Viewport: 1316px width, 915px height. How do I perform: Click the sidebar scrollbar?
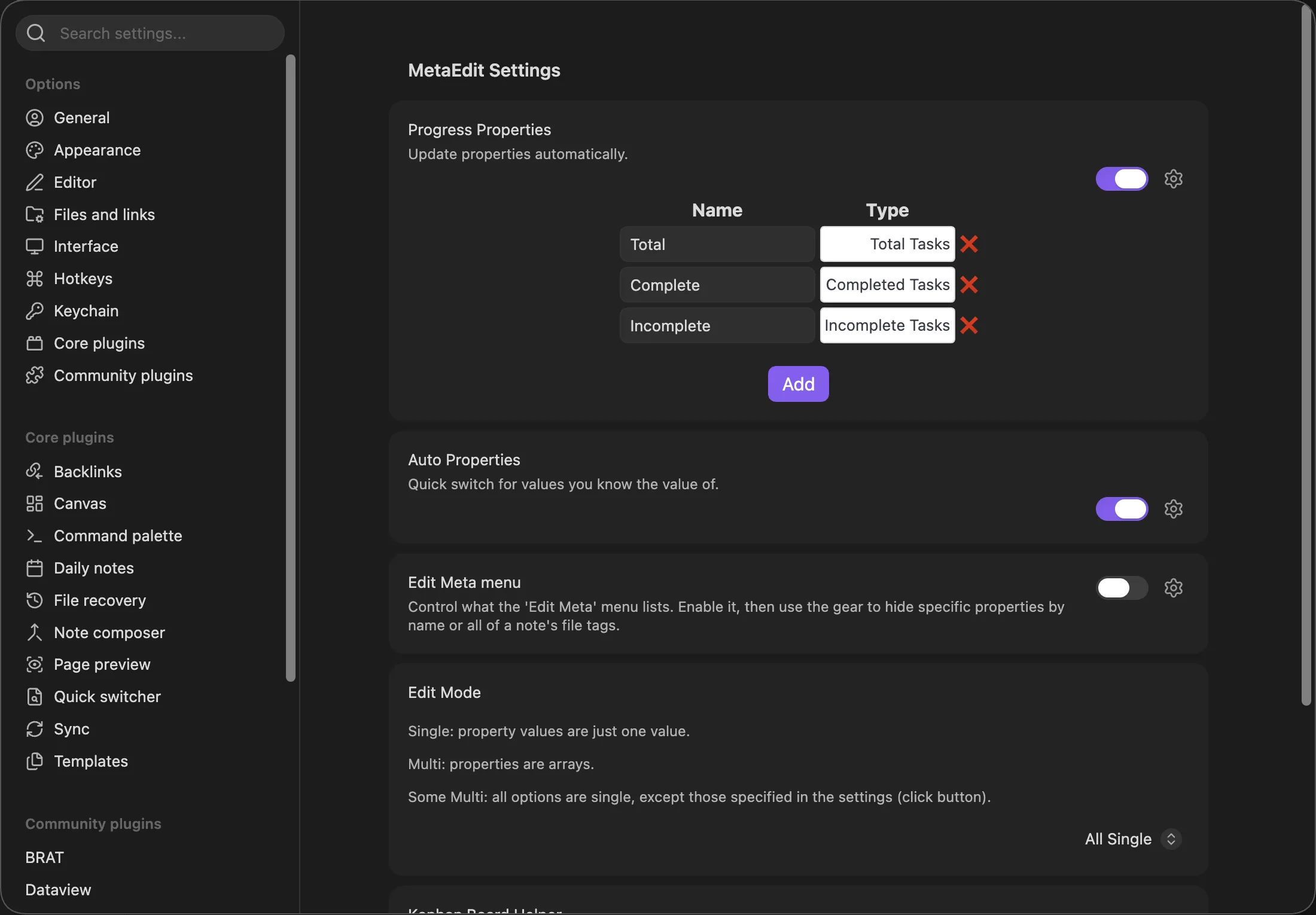291,368
